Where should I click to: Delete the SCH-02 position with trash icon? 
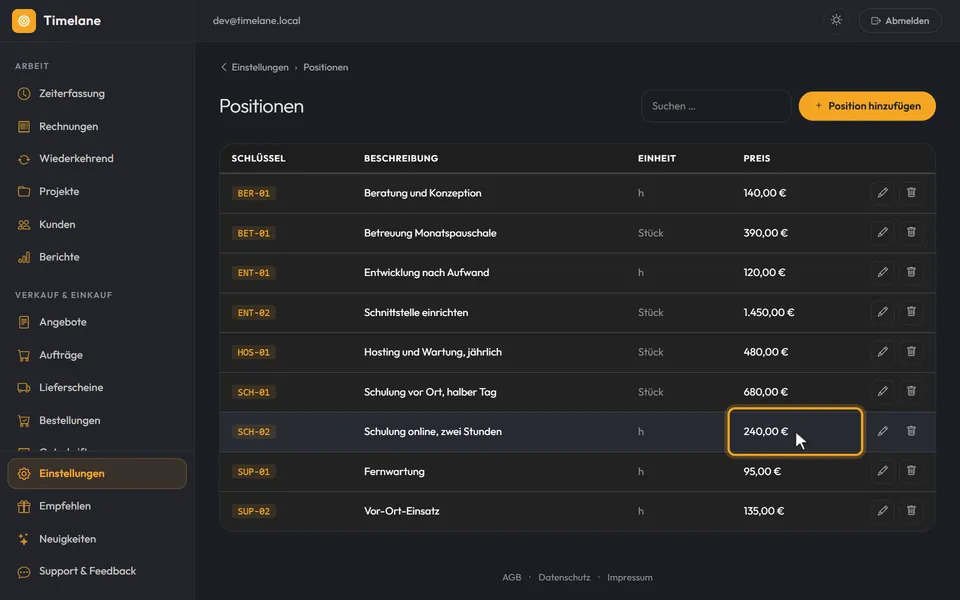[x=911, y=432]
